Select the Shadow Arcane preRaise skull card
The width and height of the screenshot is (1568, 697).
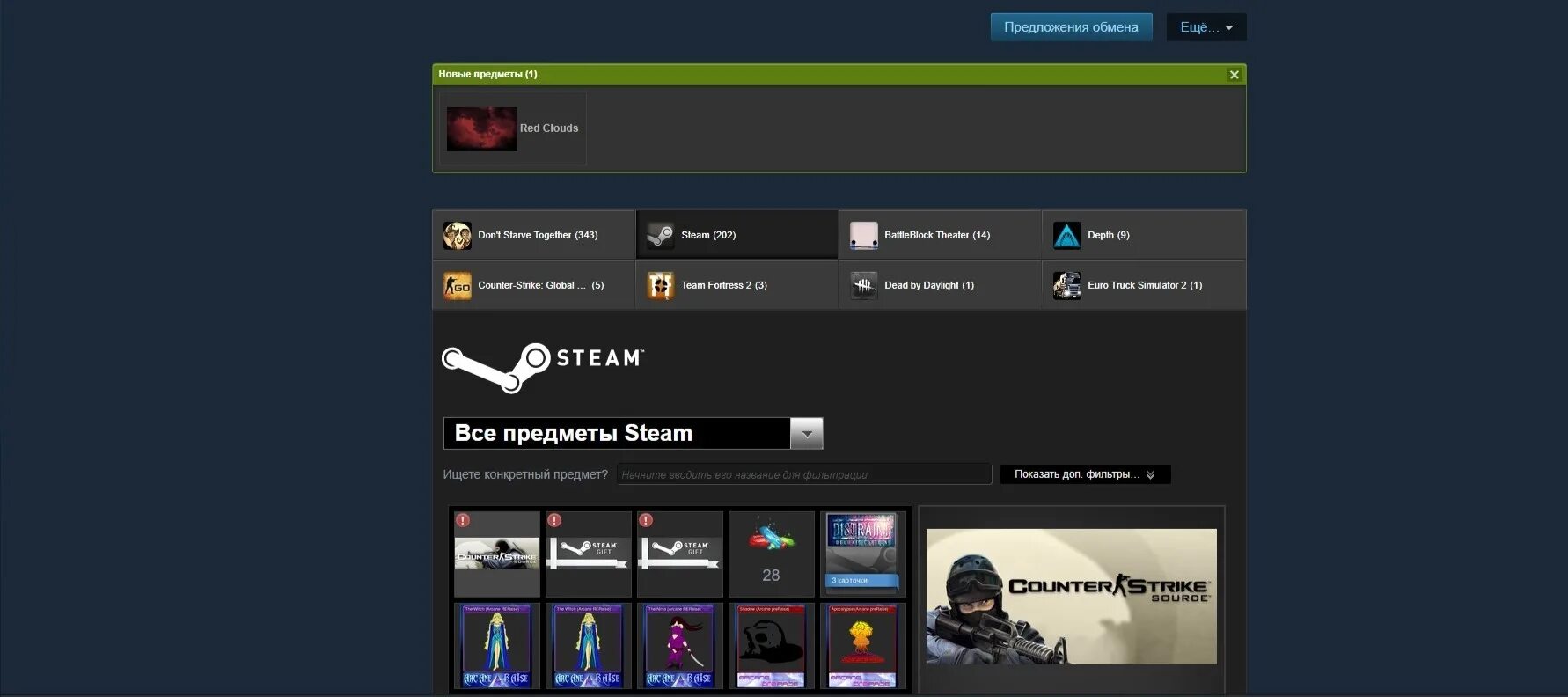point(772,646)
